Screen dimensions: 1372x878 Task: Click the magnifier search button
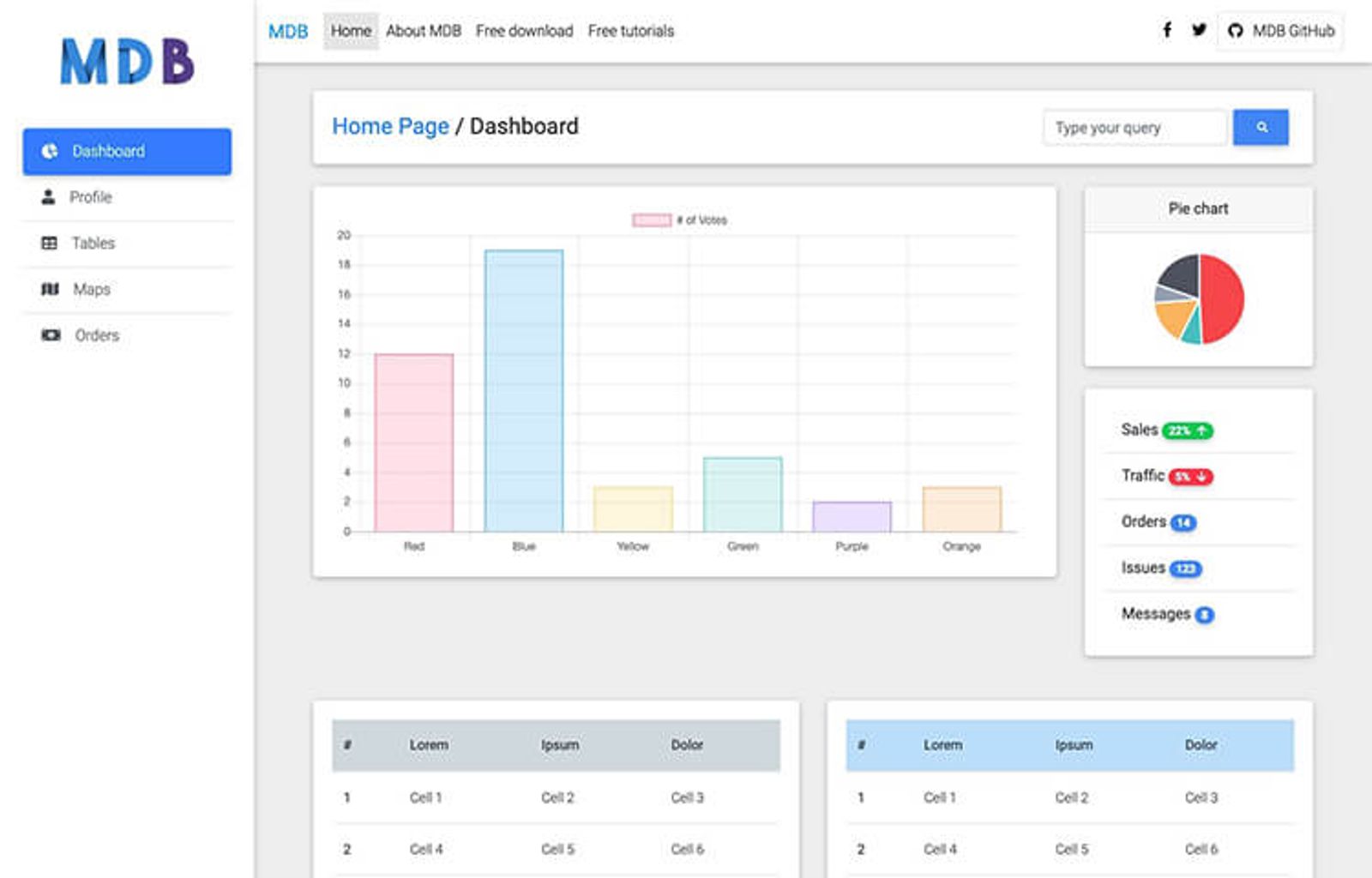pos(1261,127)
